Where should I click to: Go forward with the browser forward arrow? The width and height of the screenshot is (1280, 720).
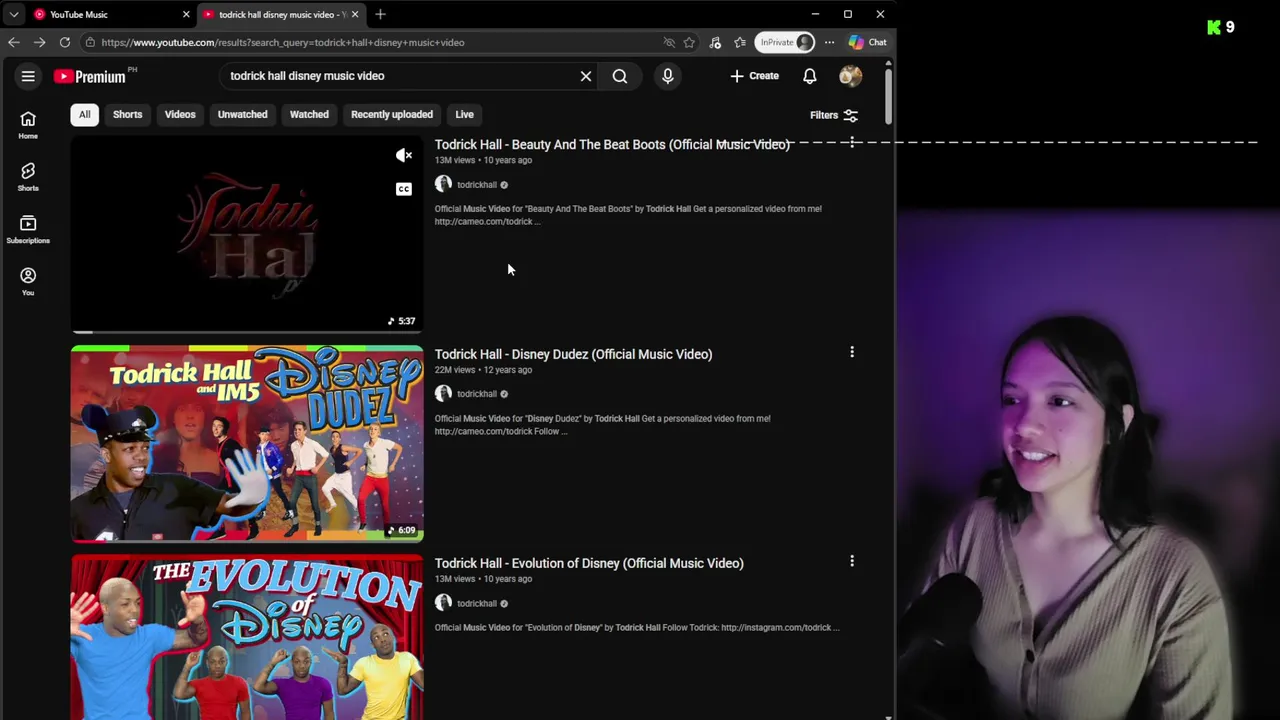[39, 42]
